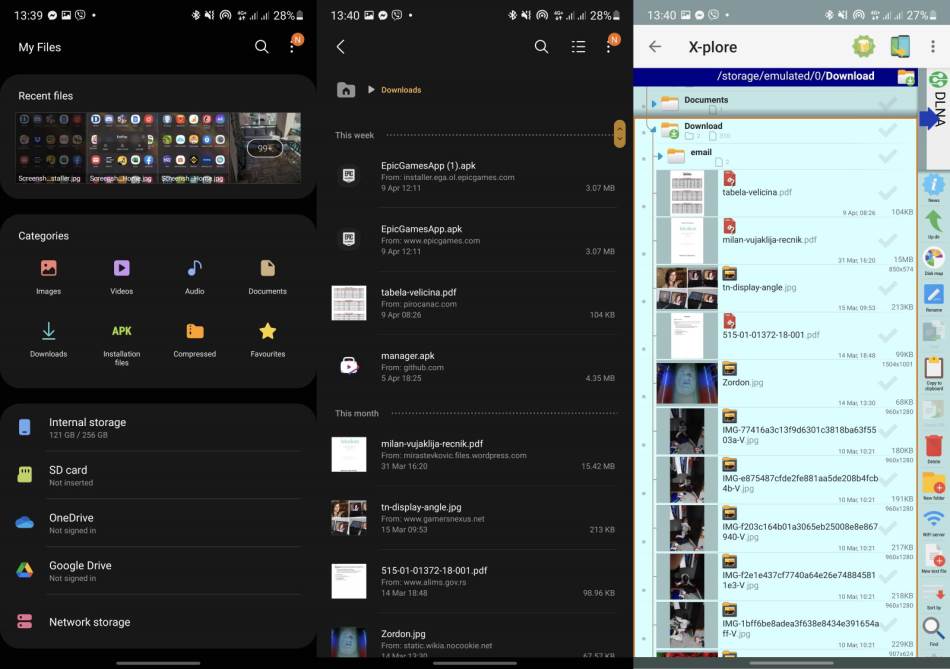Open WiFi server tool

pyautogui.click(x=934, y=523)
